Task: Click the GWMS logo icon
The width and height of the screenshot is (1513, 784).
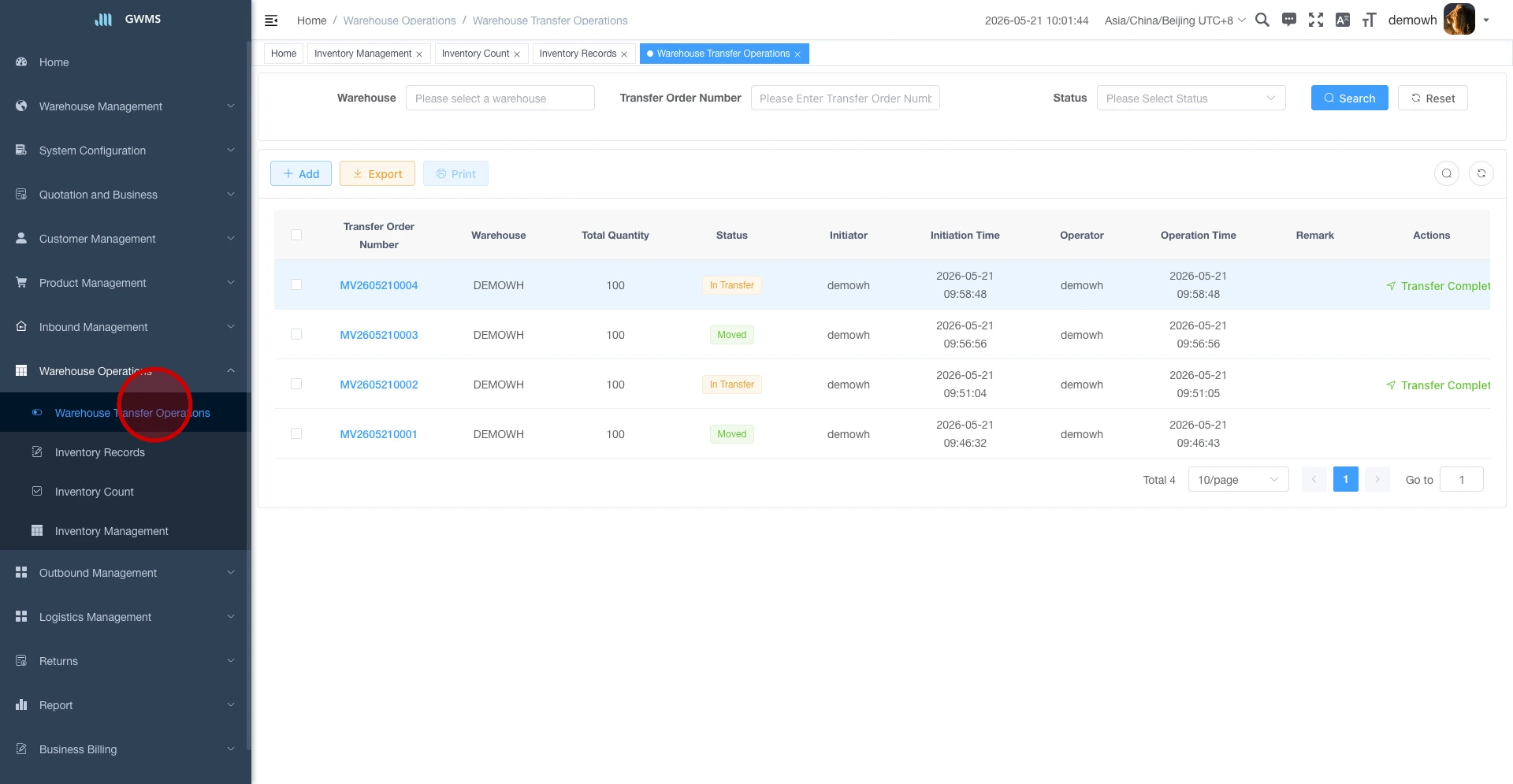Action: [x=103, y=19]
